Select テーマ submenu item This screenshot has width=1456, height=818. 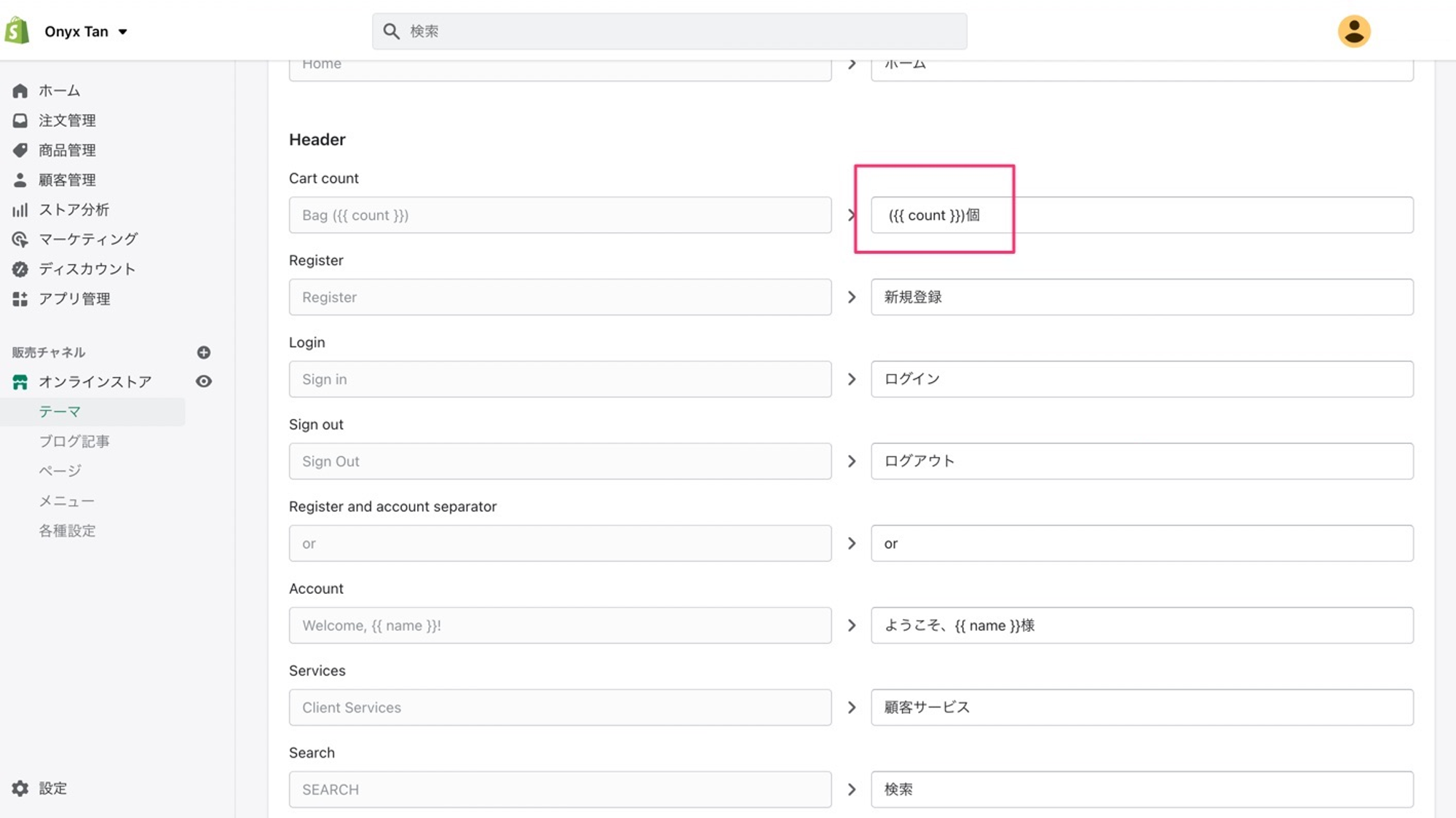tap(60, 412)
